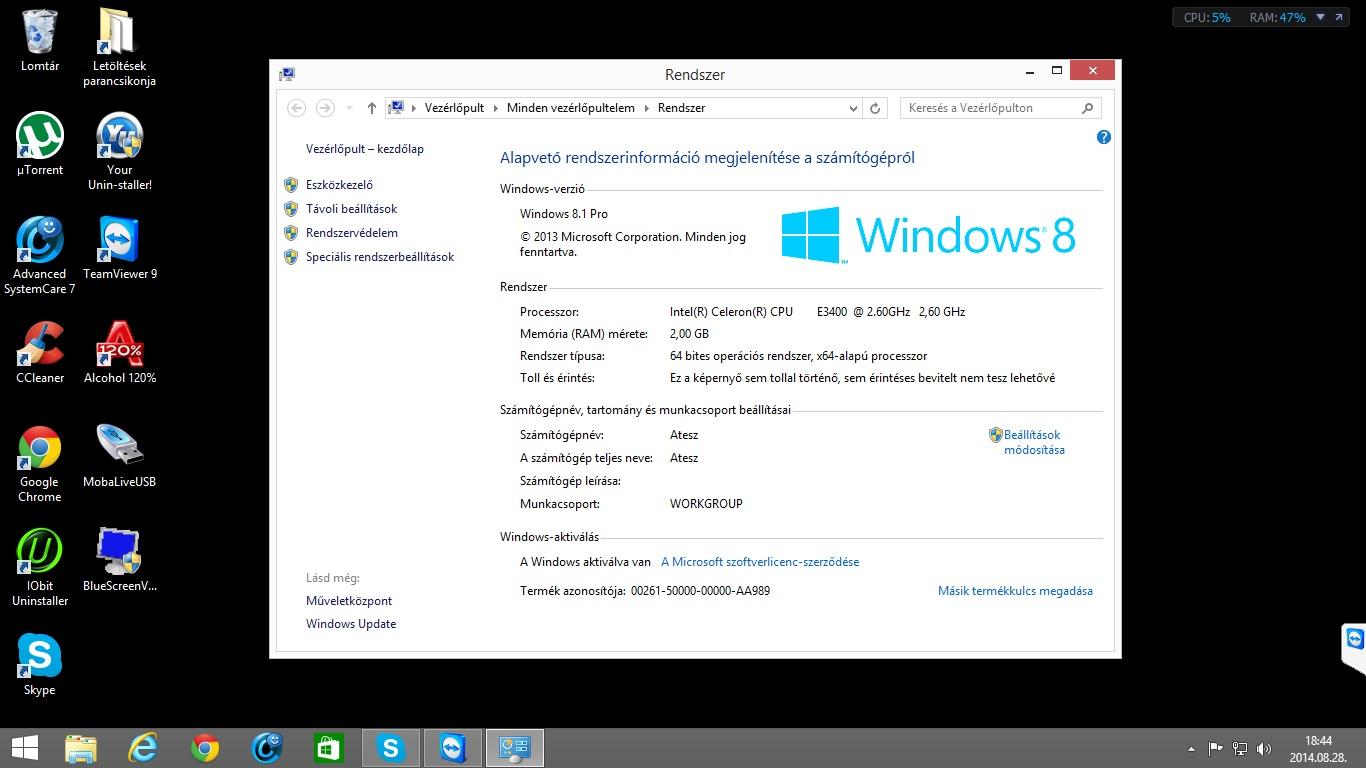The height and width of the screenshot is (768, 1366).
Task: Select IObit Uninstaller desktop icon
Action: (x=40, y=568)
